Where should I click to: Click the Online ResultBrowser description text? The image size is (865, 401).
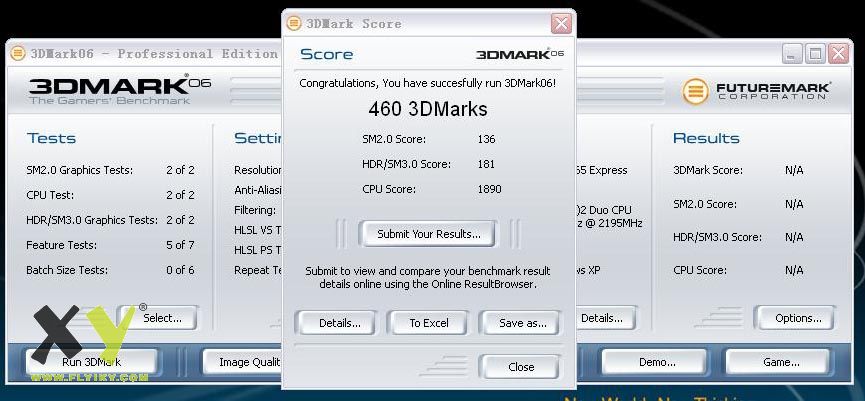[428, 278]
